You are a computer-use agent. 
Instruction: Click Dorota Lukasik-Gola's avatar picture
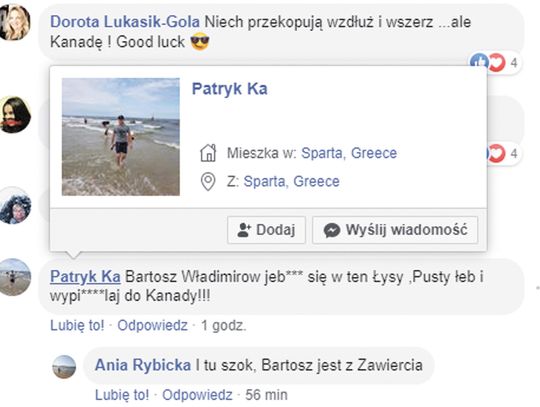click(14, 22)
